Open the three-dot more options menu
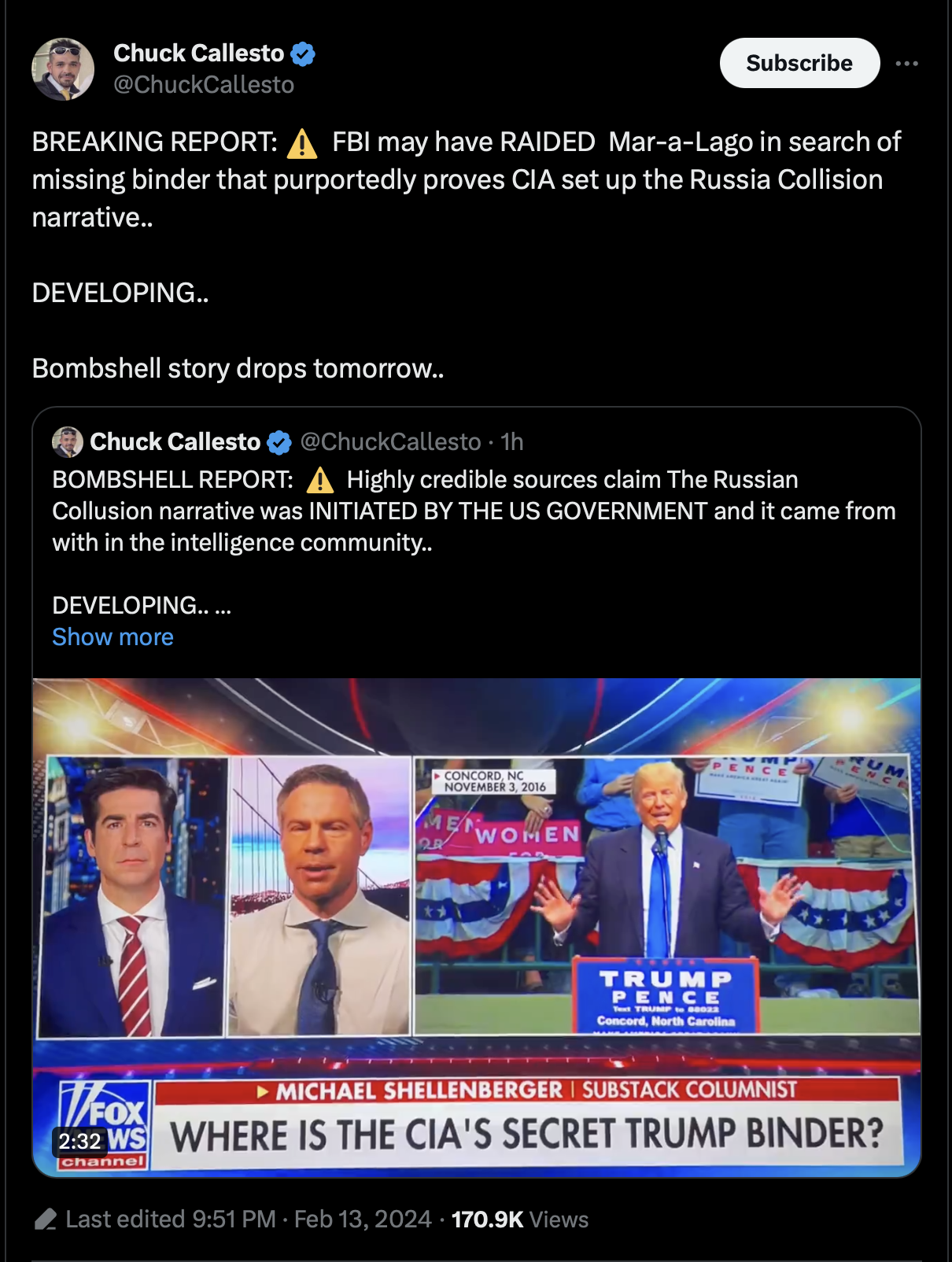The image size is (952, 1262). click(x=906, y=63)
